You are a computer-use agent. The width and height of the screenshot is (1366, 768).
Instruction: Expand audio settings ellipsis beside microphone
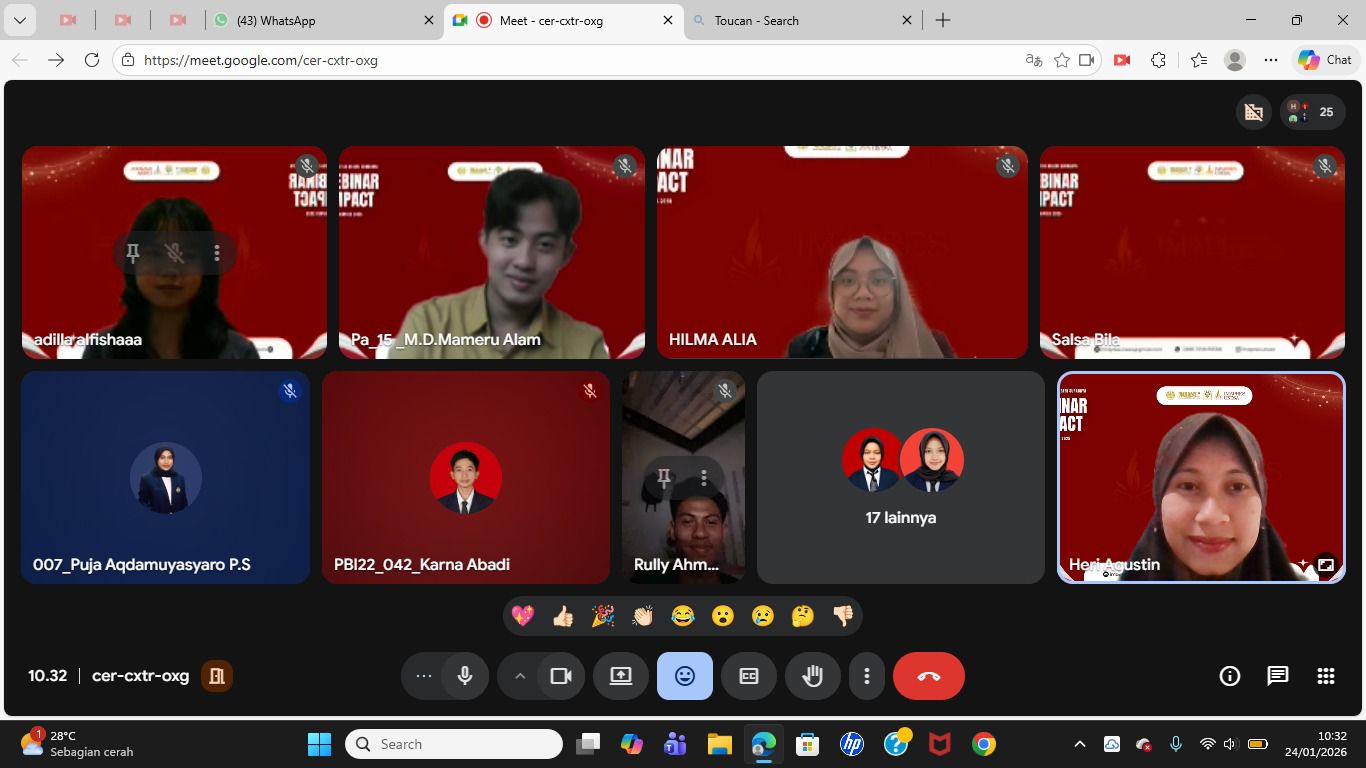(x=424, y=676)
